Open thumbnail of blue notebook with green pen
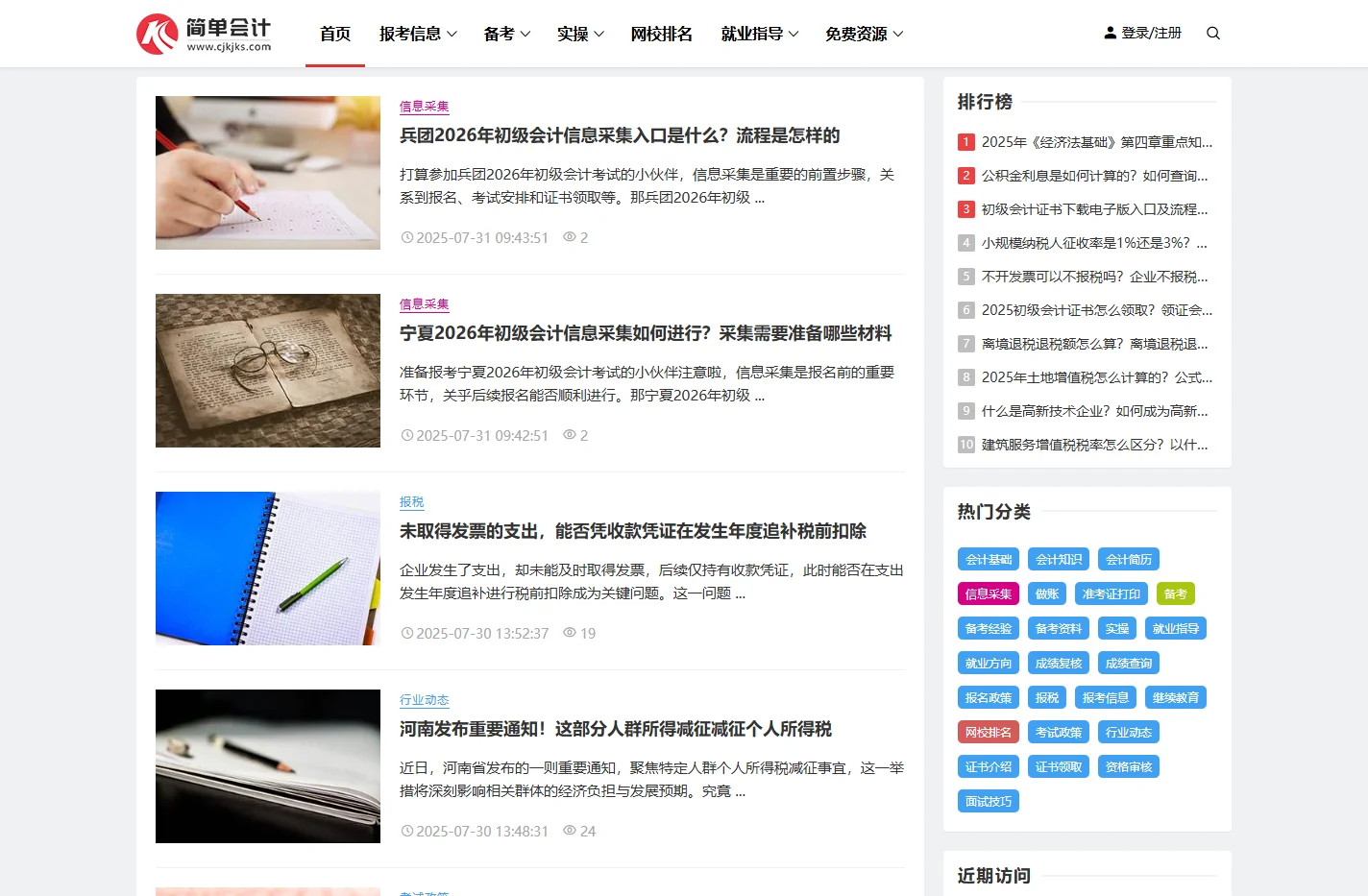This screenshot has width=1368, height=896. (268, 569)
